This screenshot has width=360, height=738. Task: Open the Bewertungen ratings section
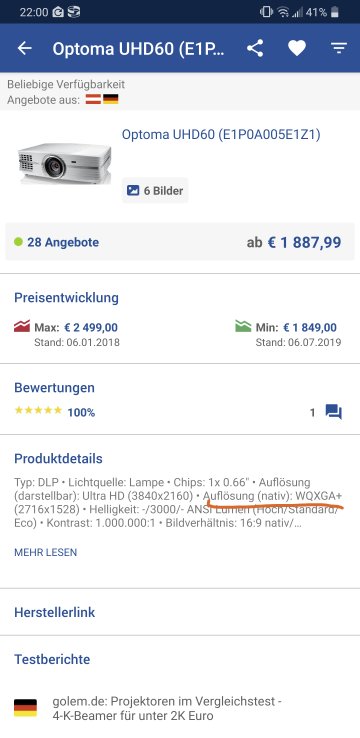click(x=55, y=388)
